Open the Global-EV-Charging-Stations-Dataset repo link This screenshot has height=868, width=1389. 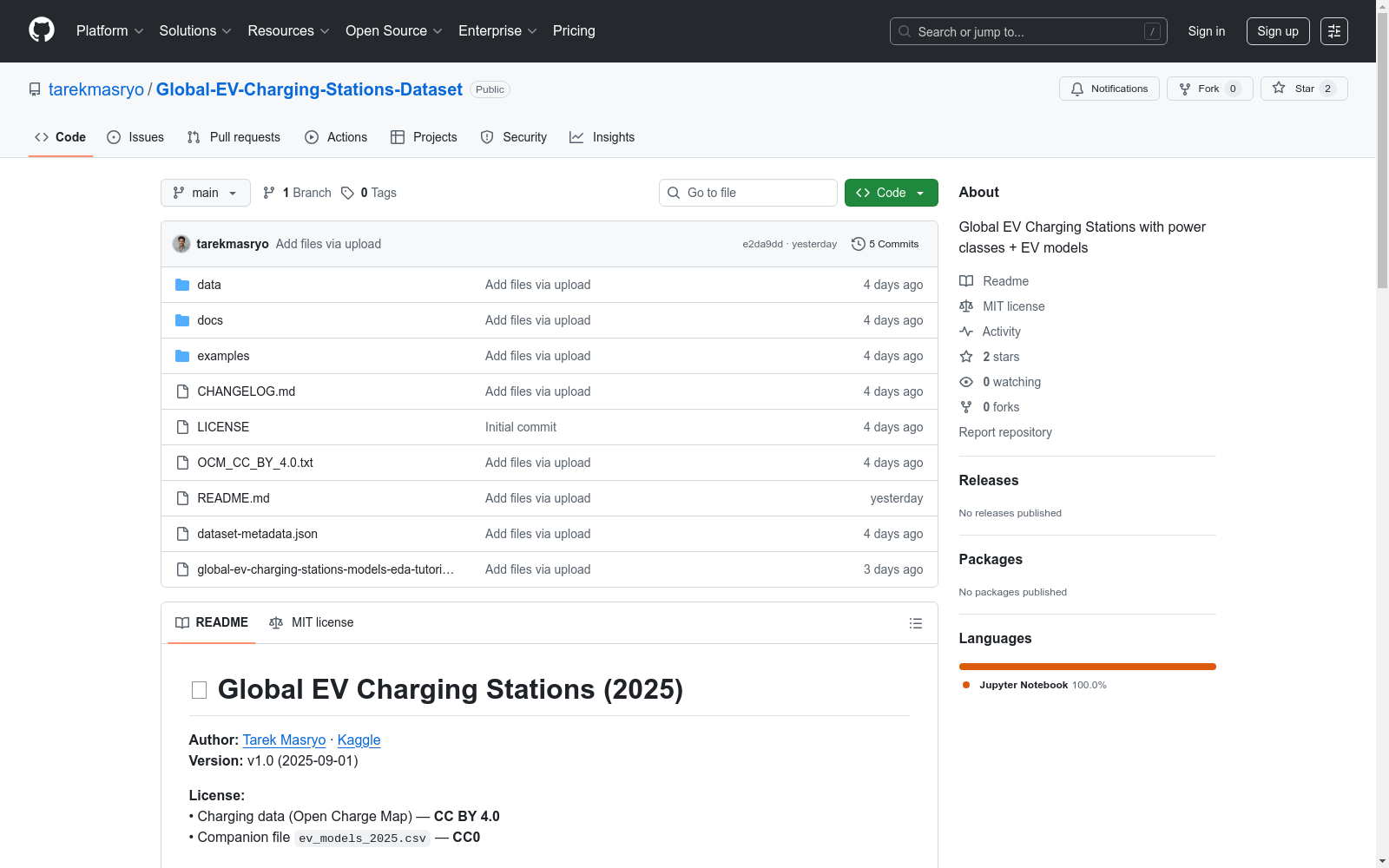point(309,89)
